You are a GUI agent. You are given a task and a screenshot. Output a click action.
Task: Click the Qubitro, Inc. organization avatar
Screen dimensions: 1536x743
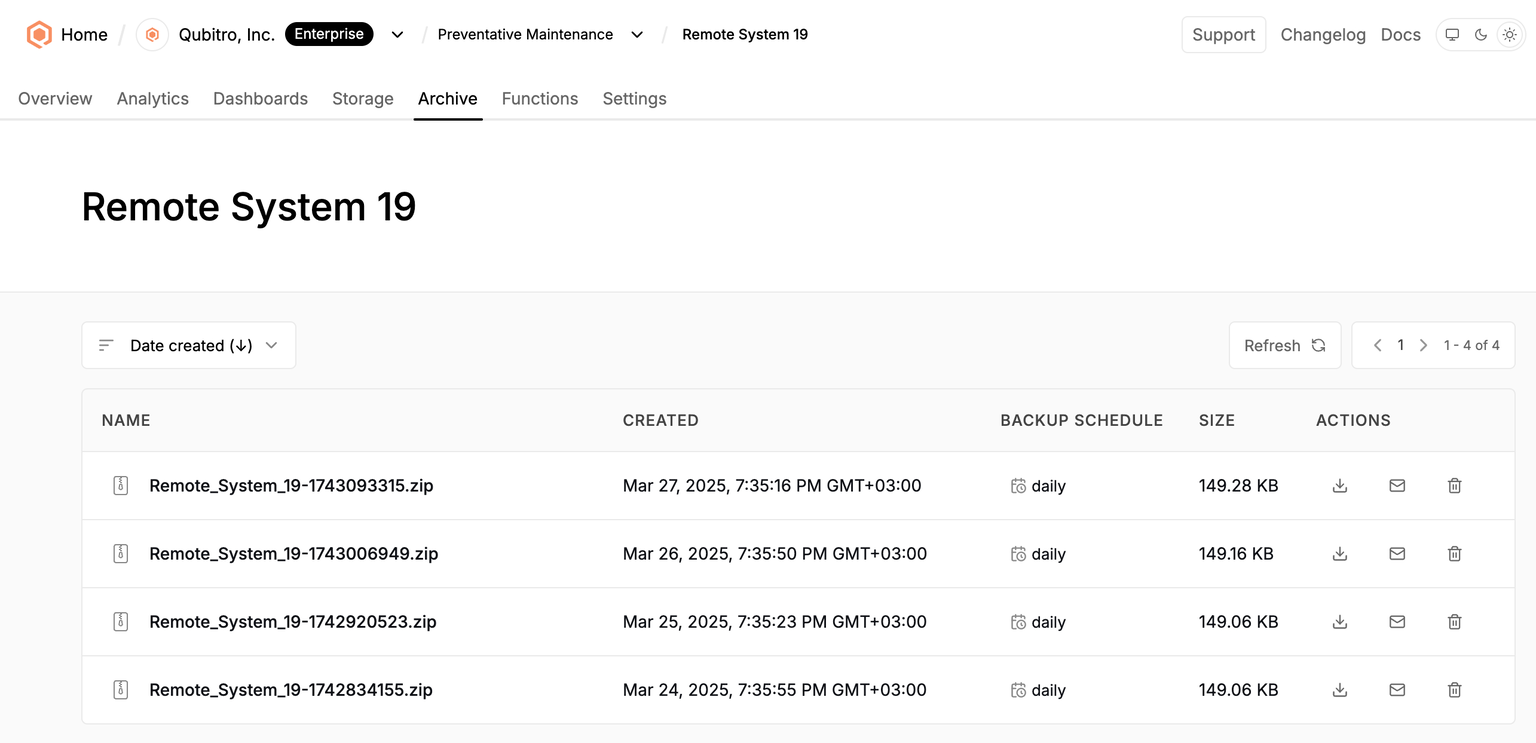[152, 35]
